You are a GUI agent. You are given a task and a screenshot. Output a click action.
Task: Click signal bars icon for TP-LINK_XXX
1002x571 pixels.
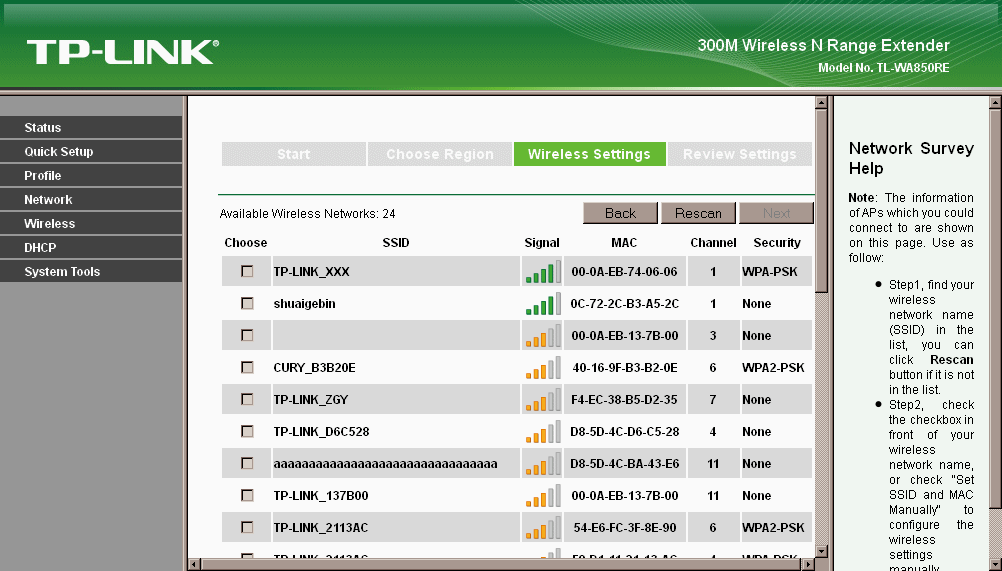543,271
